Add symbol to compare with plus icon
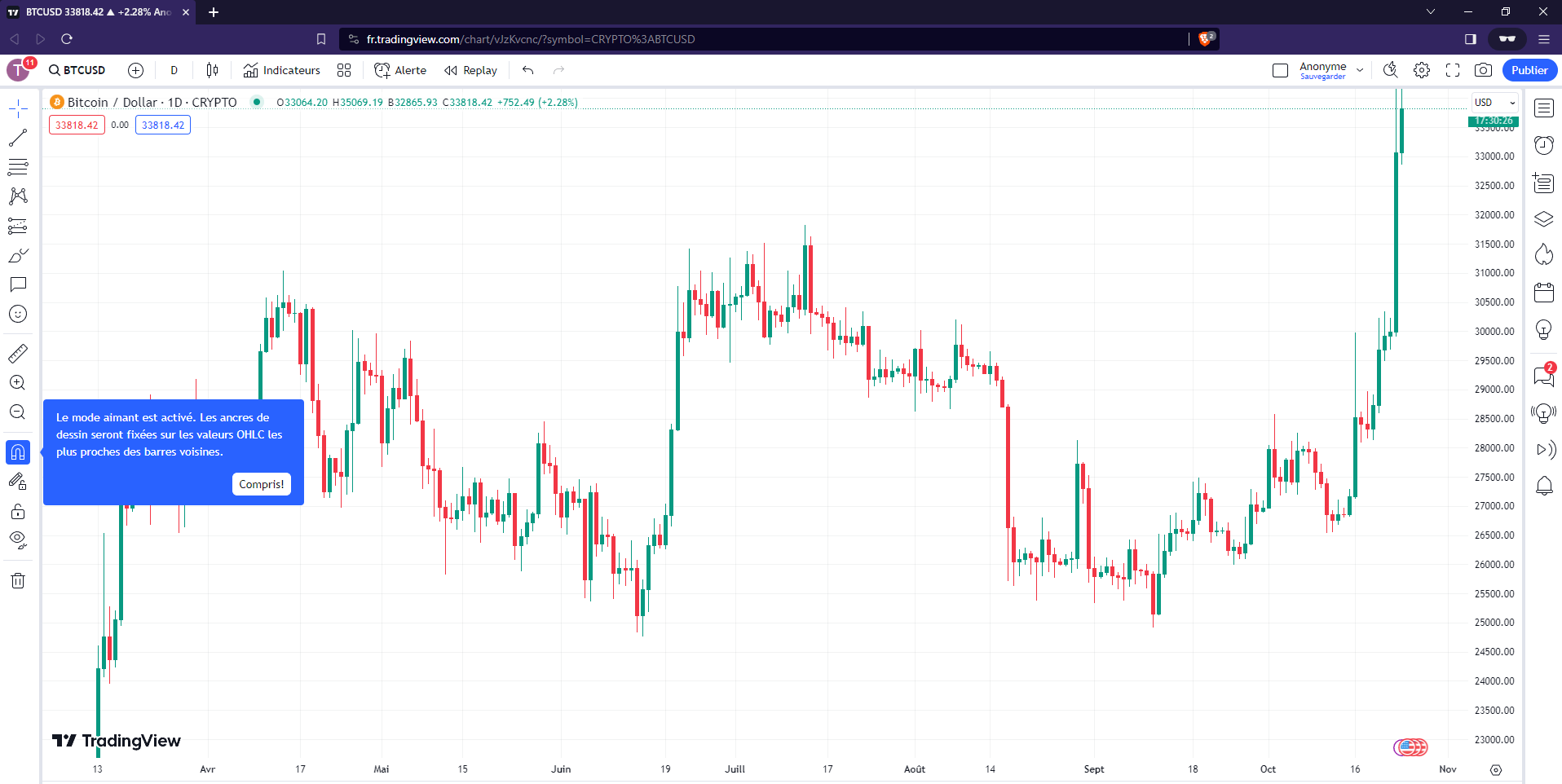The height and width of the screenshot is (784, 1562). pyautogui.click(x=136, y=70)
